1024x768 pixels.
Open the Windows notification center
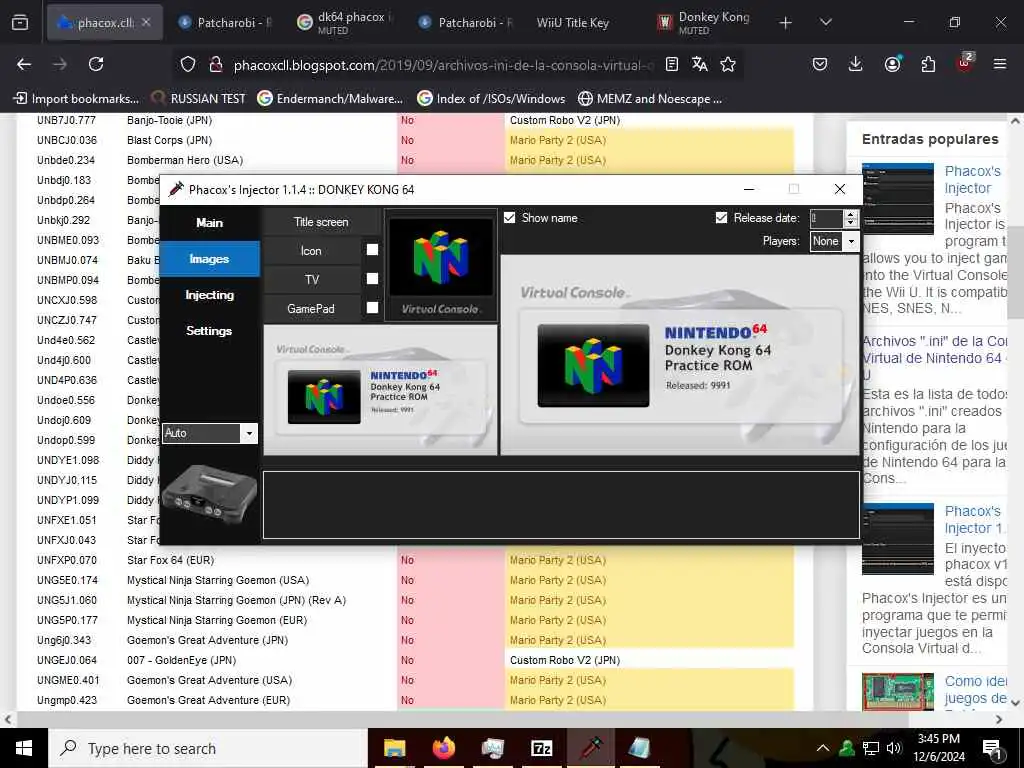click(x=992, y=749)
